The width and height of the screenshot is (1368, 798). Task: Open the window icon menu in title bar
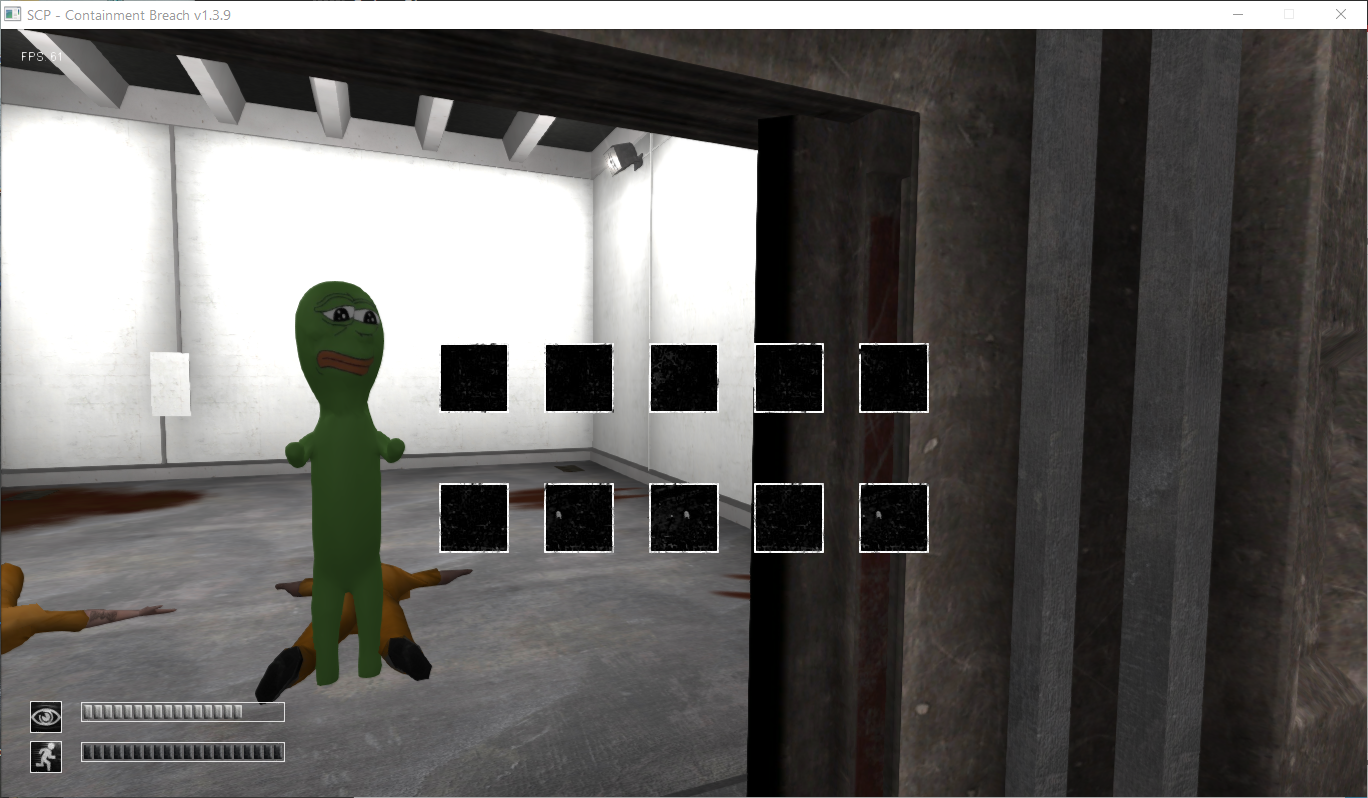13,15
